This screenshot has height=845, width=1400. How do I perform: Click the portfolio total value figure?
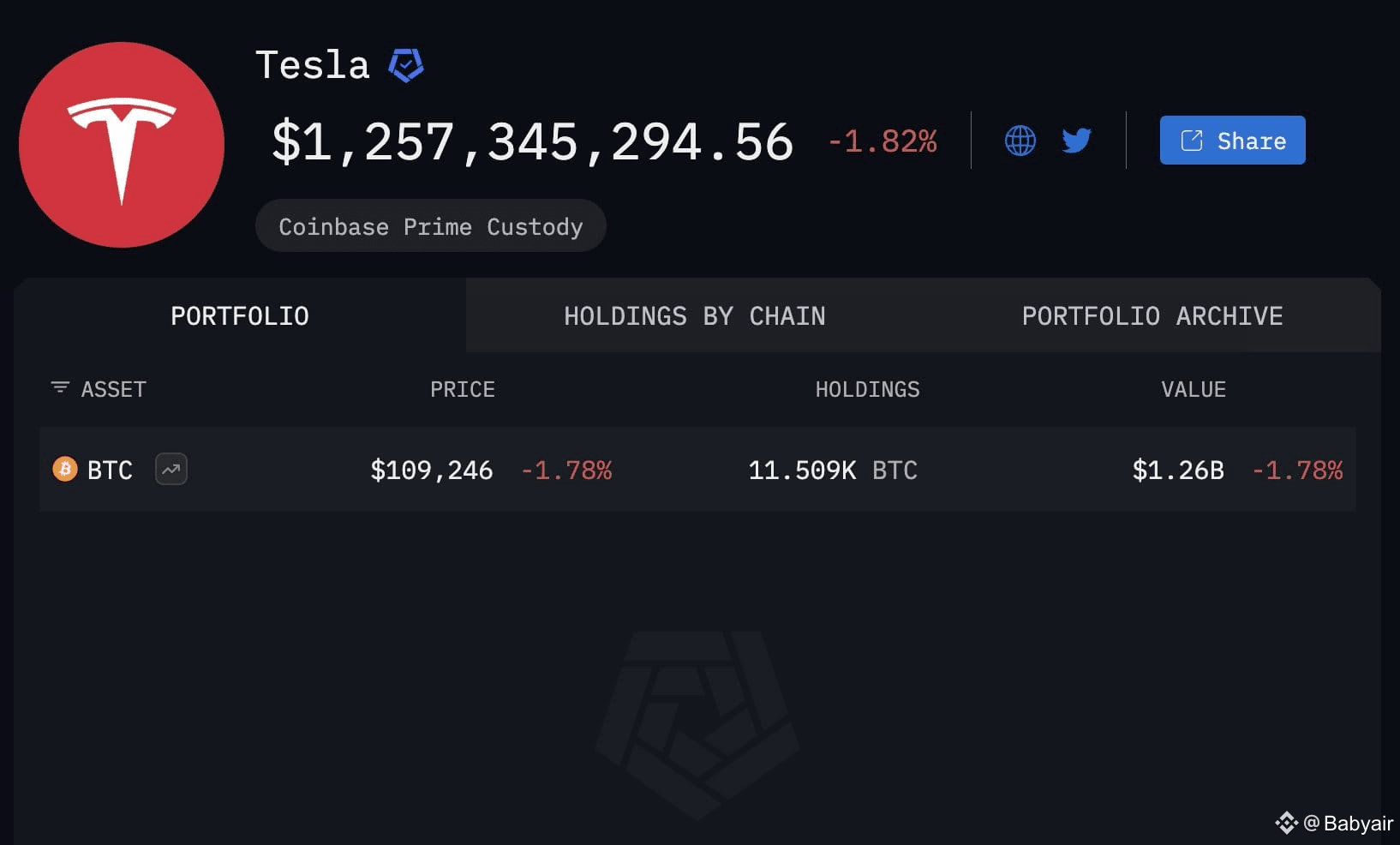[x=533, y=141]
